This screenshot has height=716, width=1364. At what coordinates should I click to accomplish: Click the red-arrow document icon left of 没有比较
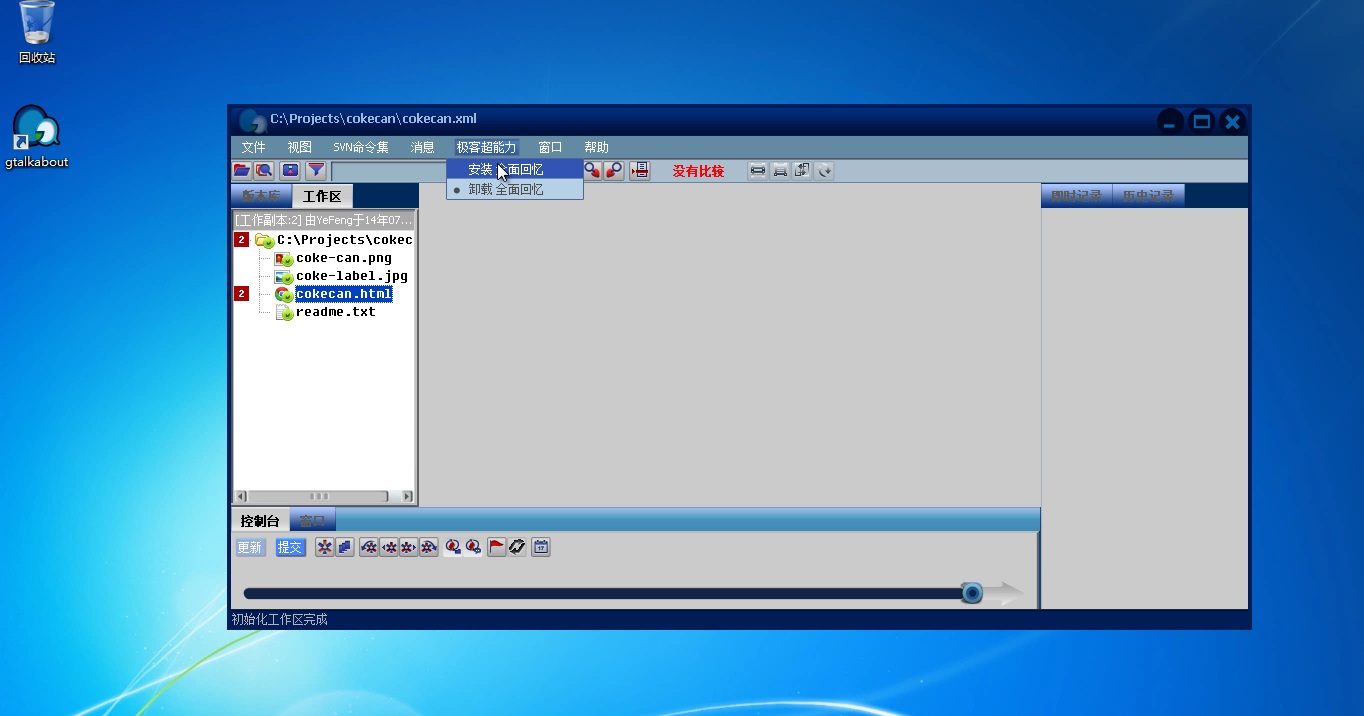(640, 171)
